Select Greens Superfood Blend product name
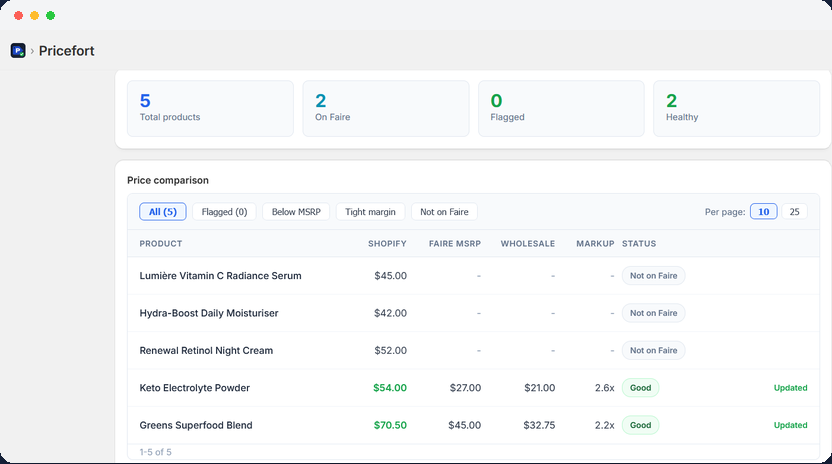Screen dimensions: 832x464 click(196, 425)
